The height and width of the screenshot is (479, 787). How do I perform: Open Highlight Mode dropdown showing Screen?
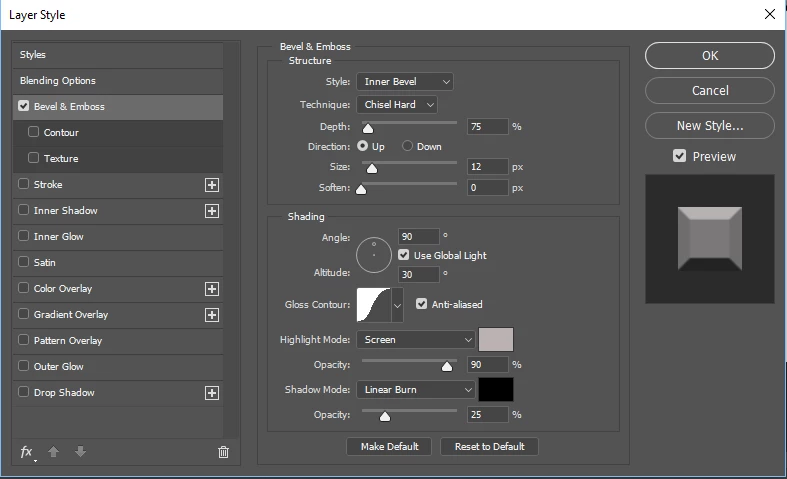pyautogui.click(x=416, y=339)
